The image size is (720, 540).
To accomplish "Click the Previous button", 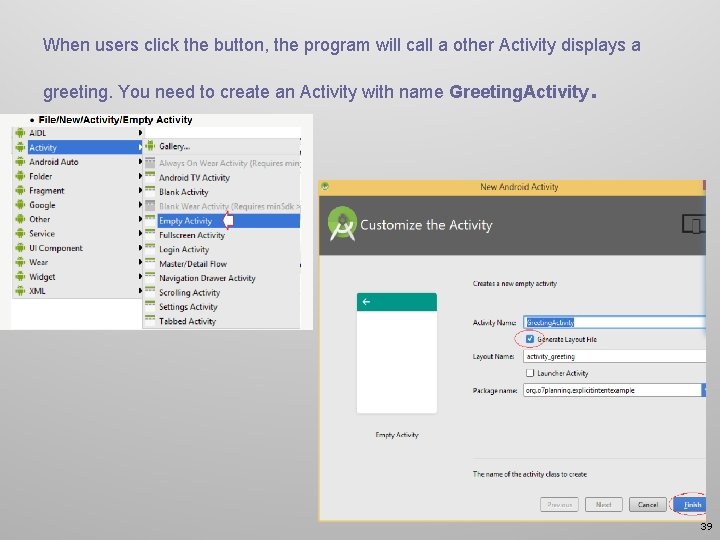I will (559, 505).
